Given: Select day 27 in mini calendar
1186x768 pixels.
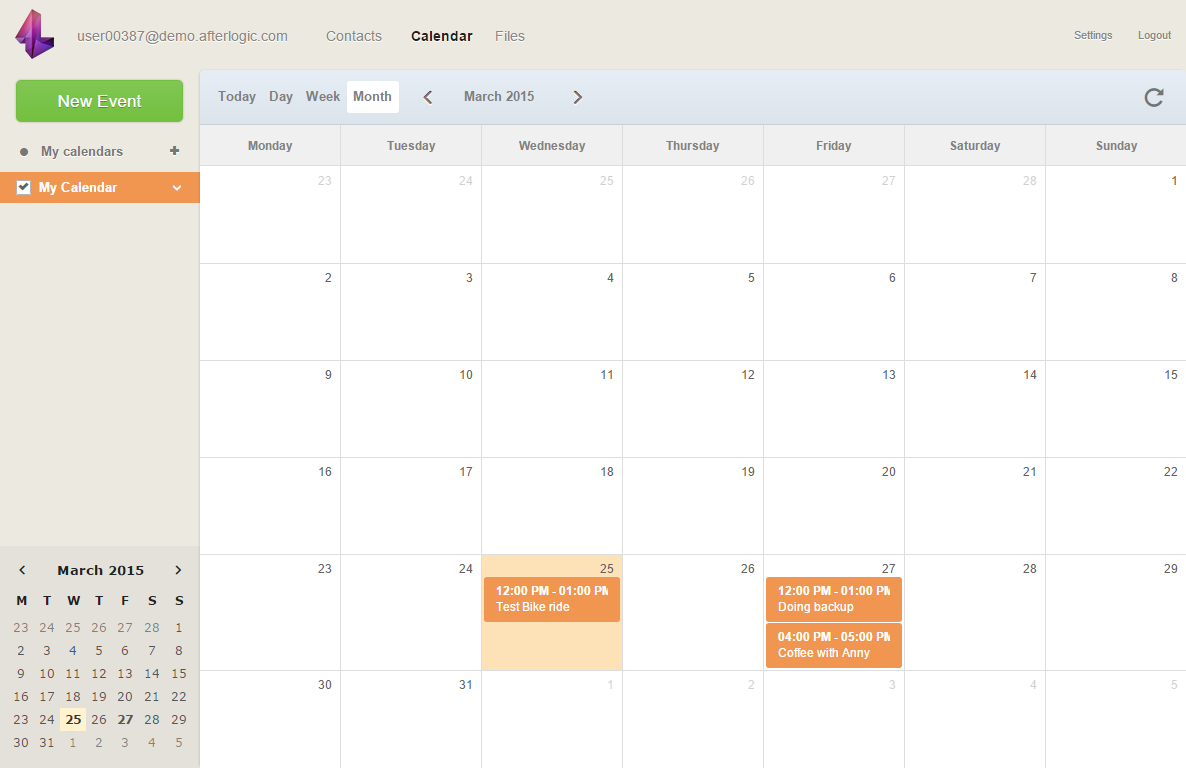Looking at the screenshot, I should (x=125, y=719).
